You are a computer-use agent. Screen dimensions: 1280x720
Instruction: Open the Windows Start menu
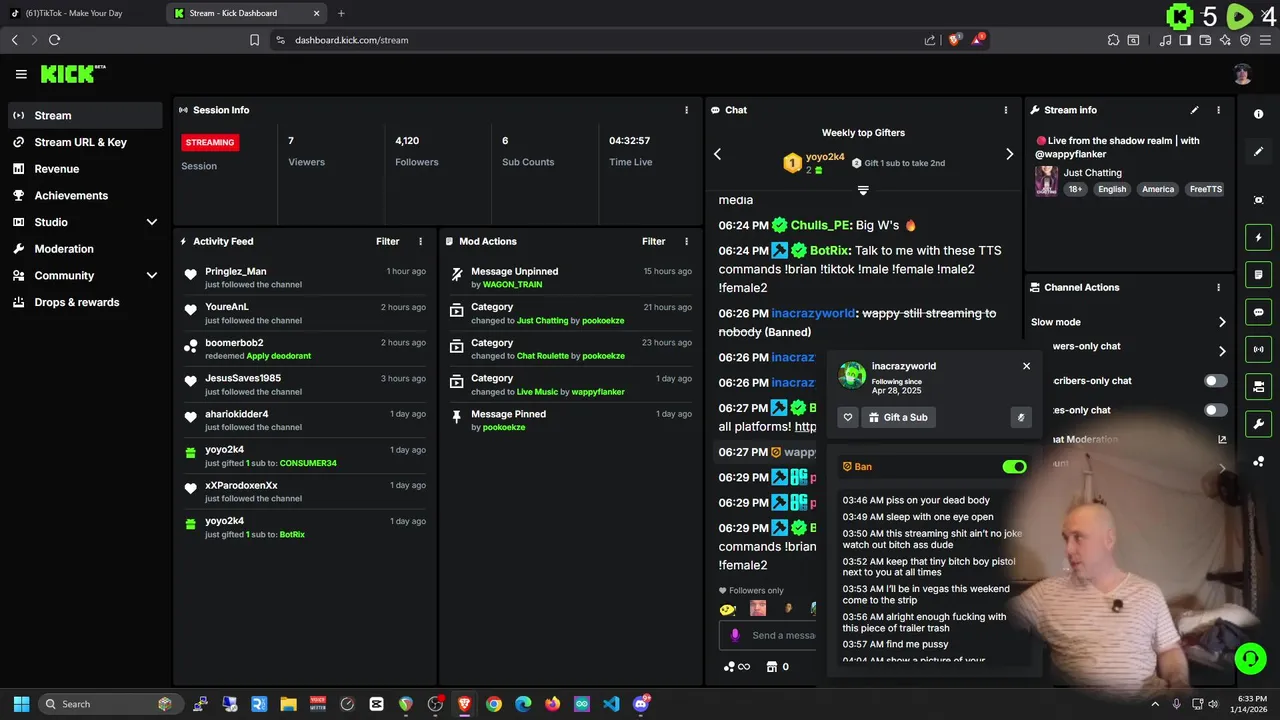pos(21,704)
